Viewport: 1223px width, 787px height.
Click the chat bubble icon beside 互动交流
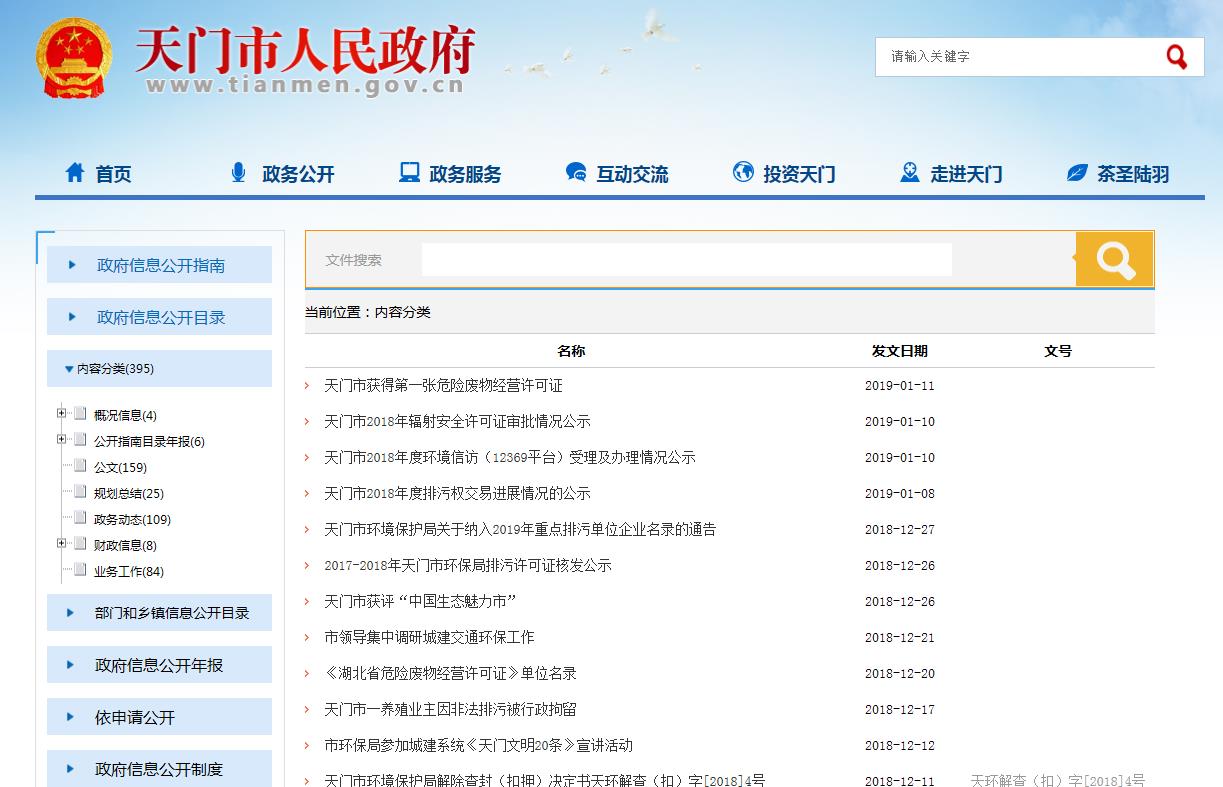tap(576, 173)
